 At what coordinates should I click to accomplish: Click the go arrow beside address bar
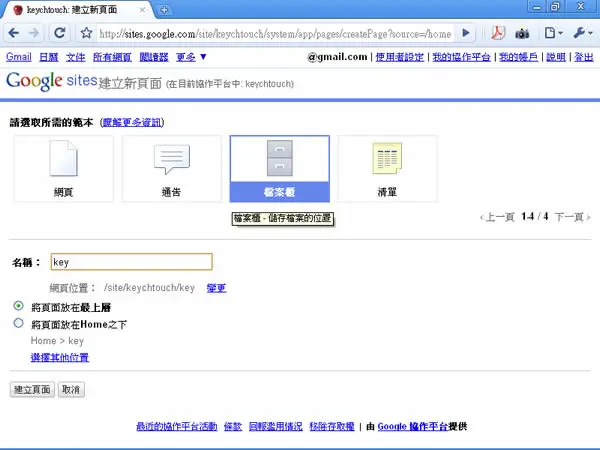pyautogui.click(x=466, y=33)
